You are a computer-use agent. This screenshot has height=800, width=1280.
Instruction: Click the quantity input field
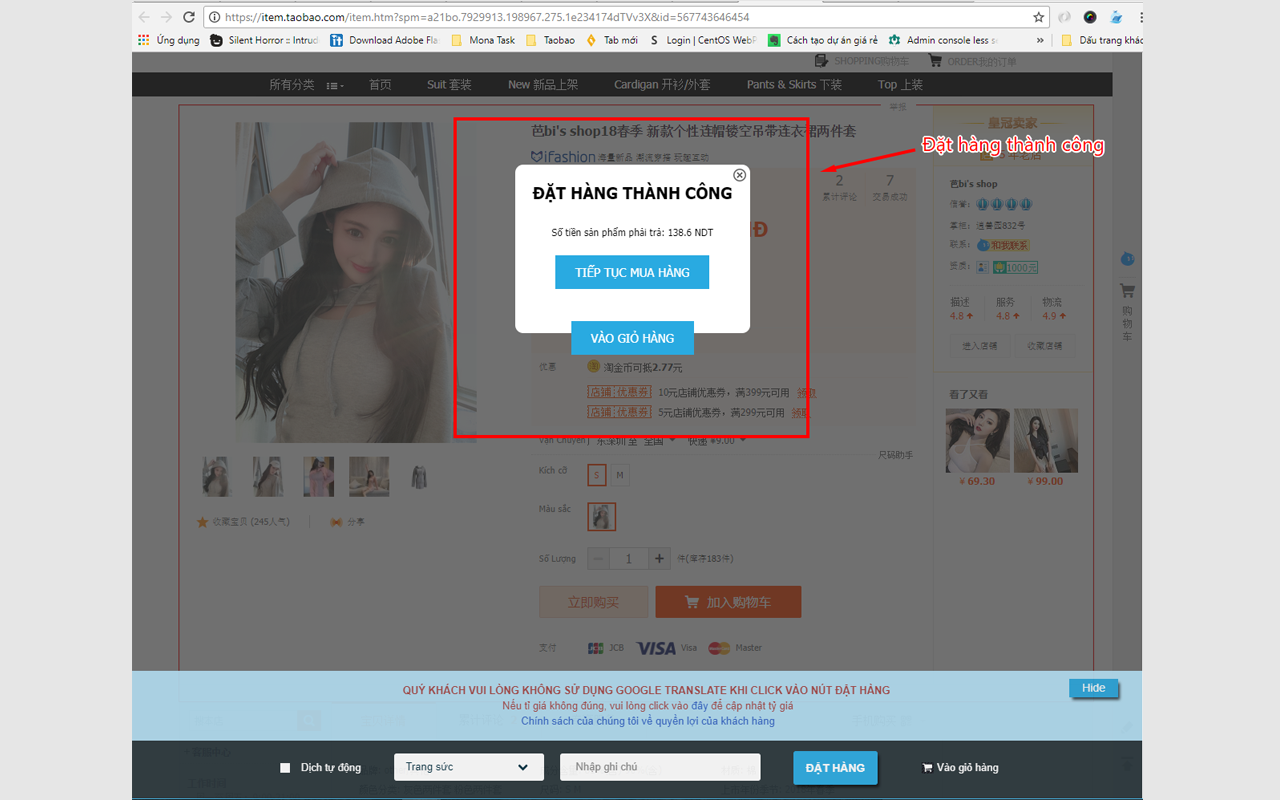tap(628, 558)
